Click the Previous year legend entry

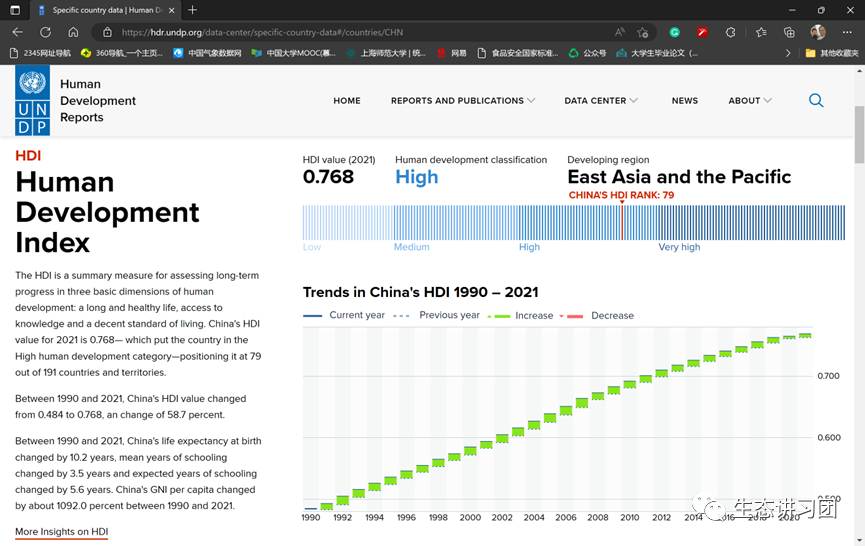tap(436, 315)
